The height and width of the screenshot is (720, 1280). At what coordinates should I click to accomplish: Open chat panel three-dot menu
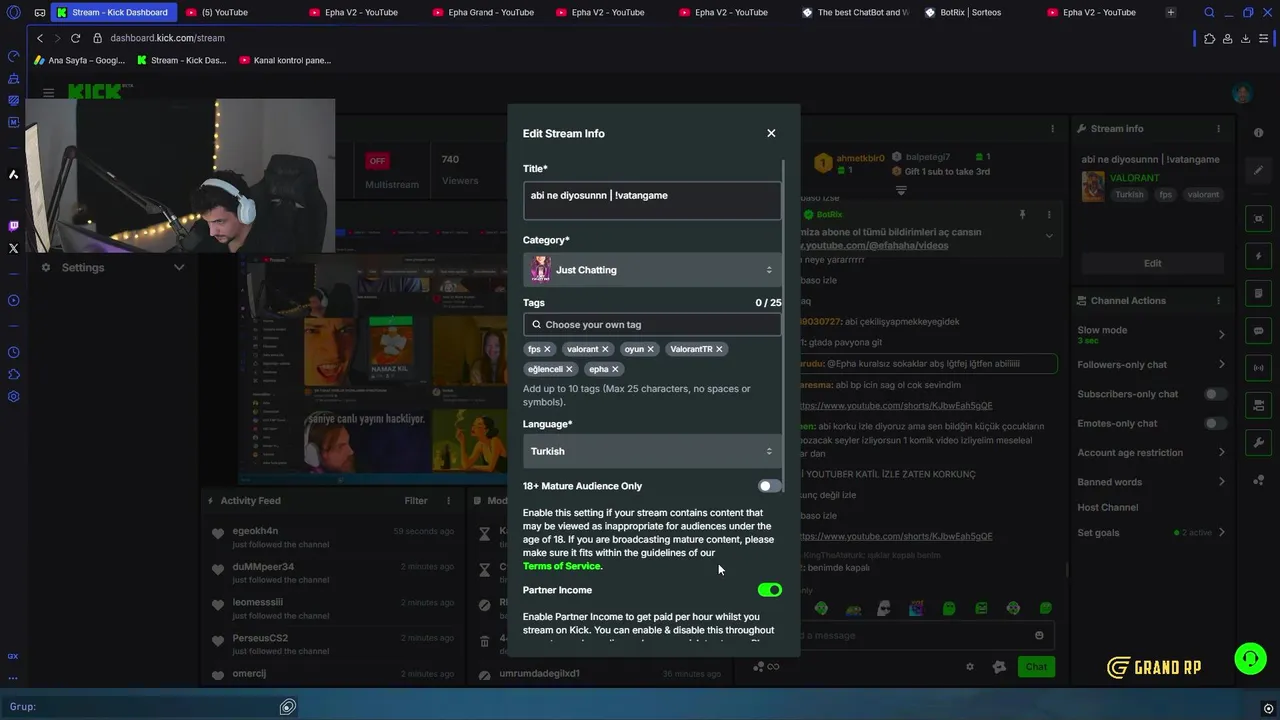coord(1052,129)
